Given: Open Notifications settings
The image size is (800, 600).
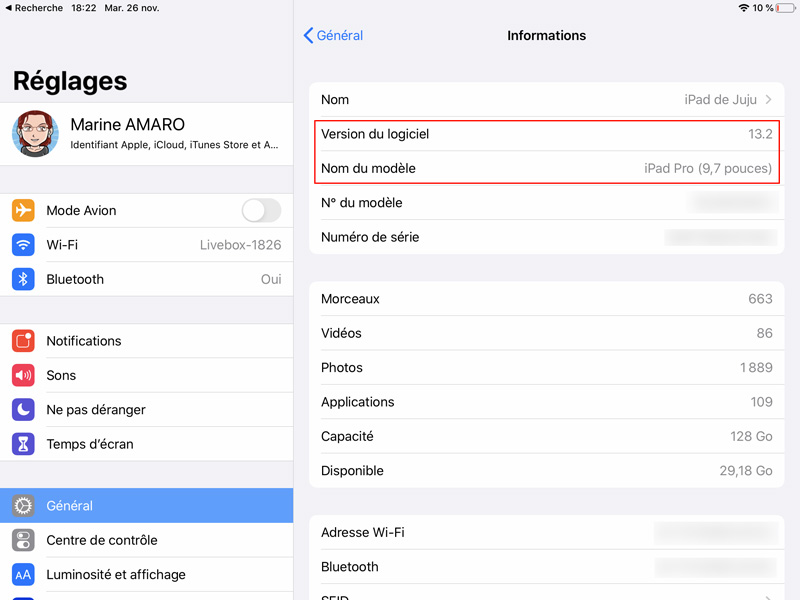Looking at the screenshot, I should (x=146, y=341).
